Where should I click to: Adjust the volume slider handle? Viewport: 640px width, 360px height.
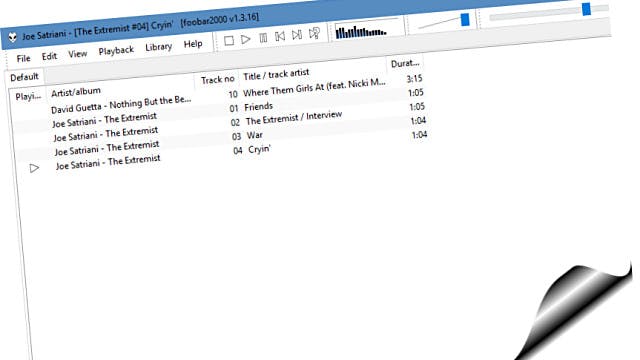465,20
